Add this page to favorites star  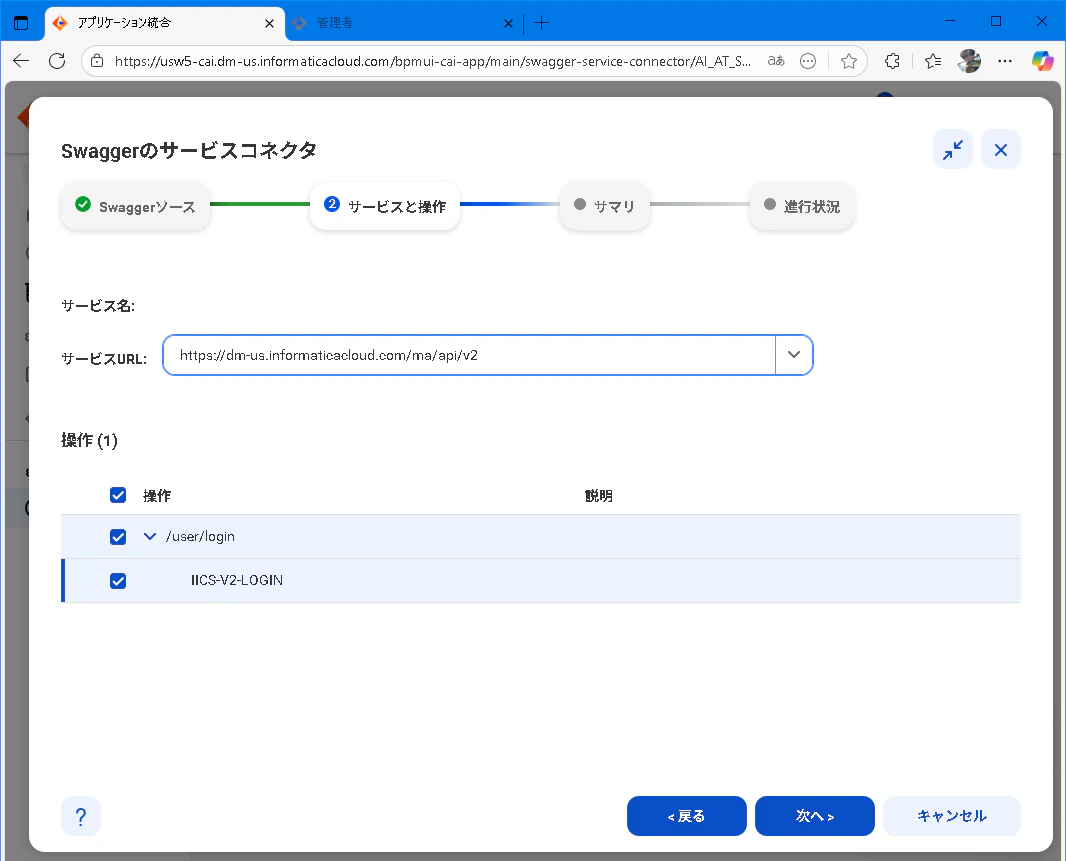848,61
